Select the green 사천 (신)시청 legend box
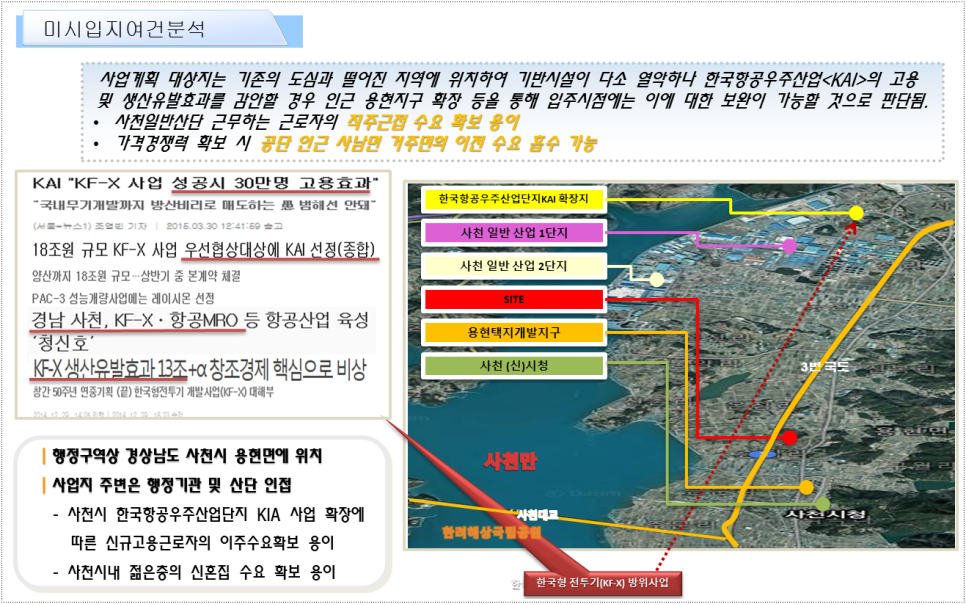 (513, 365)
